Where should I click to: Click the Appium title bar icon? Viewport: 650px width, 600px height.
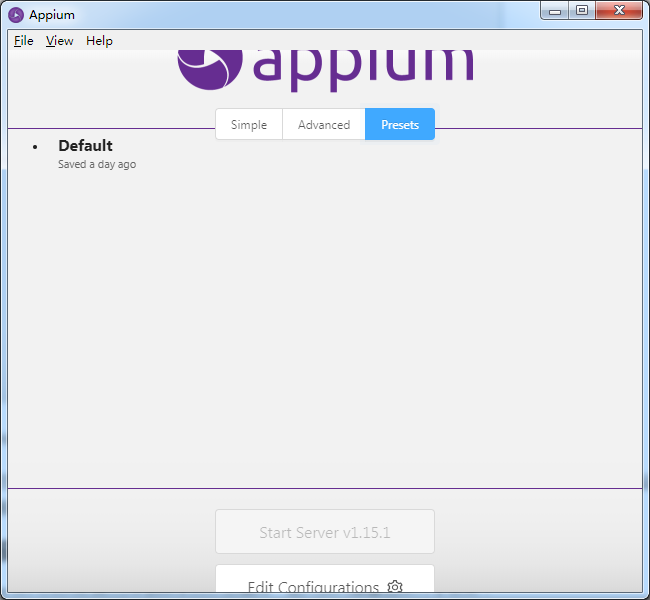pyautogui.click(x=16, y=15)
